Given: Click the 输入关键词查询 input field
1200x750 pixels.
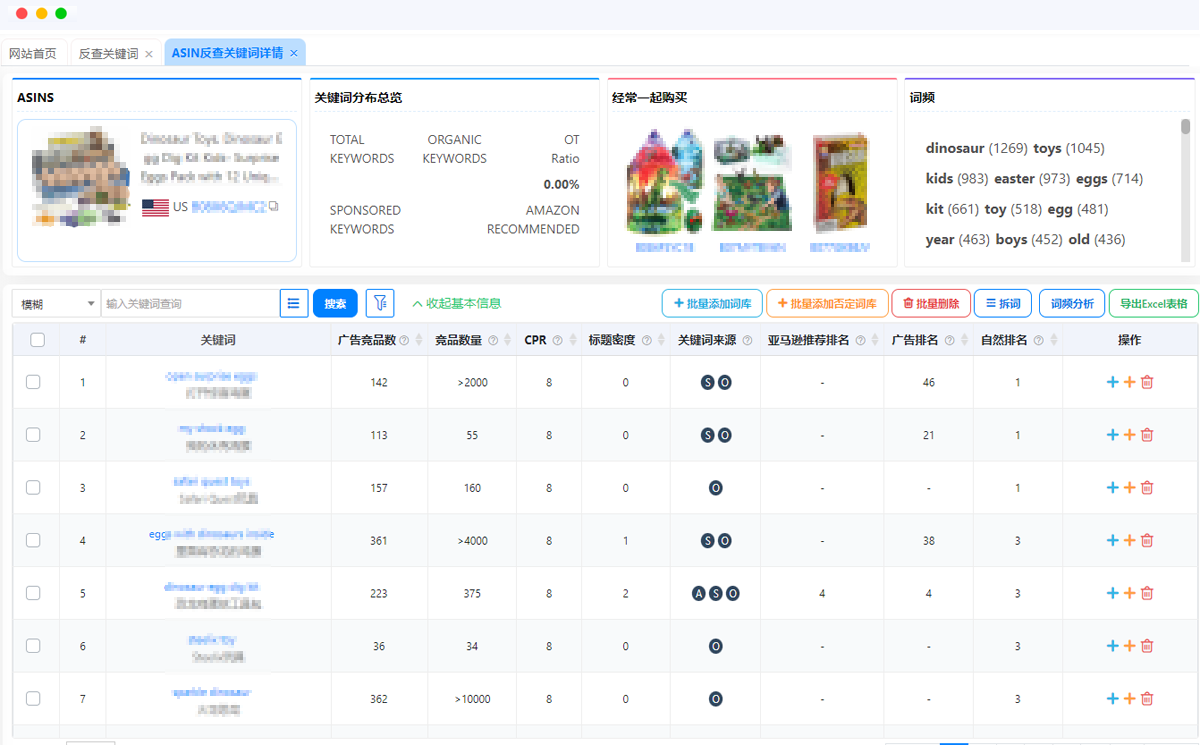Looking at the screenshot, I should pos(190,303).
